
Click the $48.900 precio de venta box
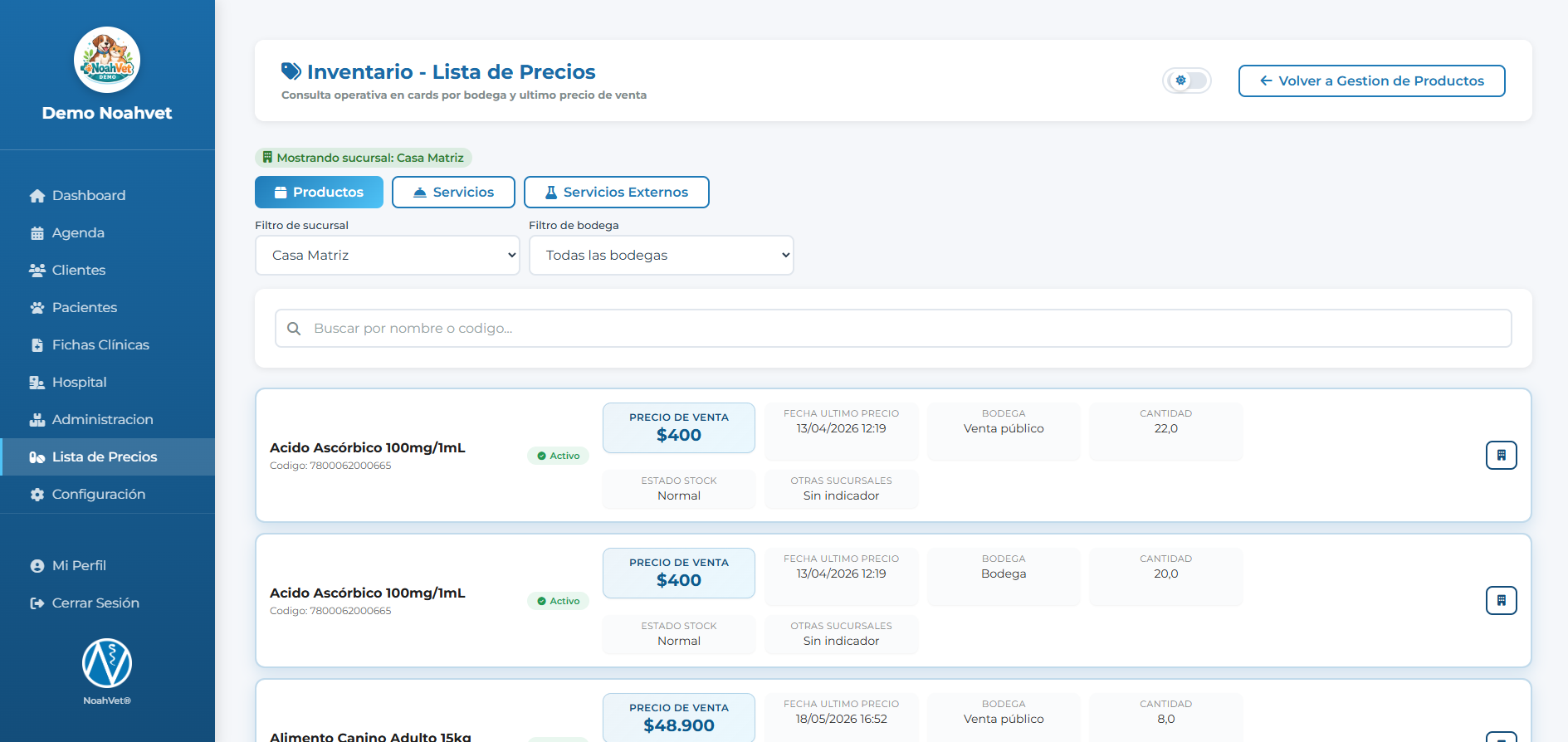click(679, 717)
